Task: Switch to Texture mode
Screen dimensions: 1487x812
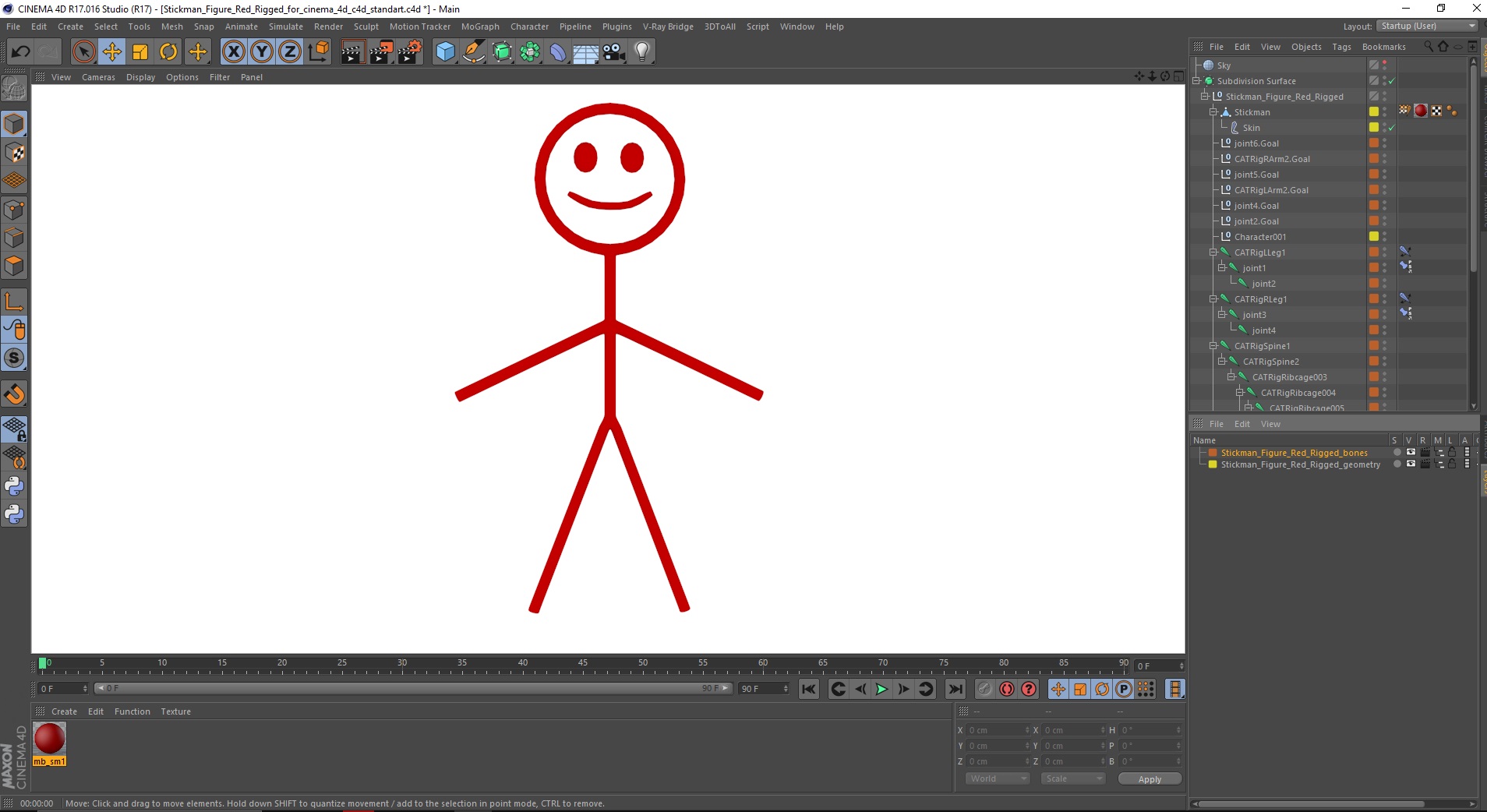Action: 14,153
